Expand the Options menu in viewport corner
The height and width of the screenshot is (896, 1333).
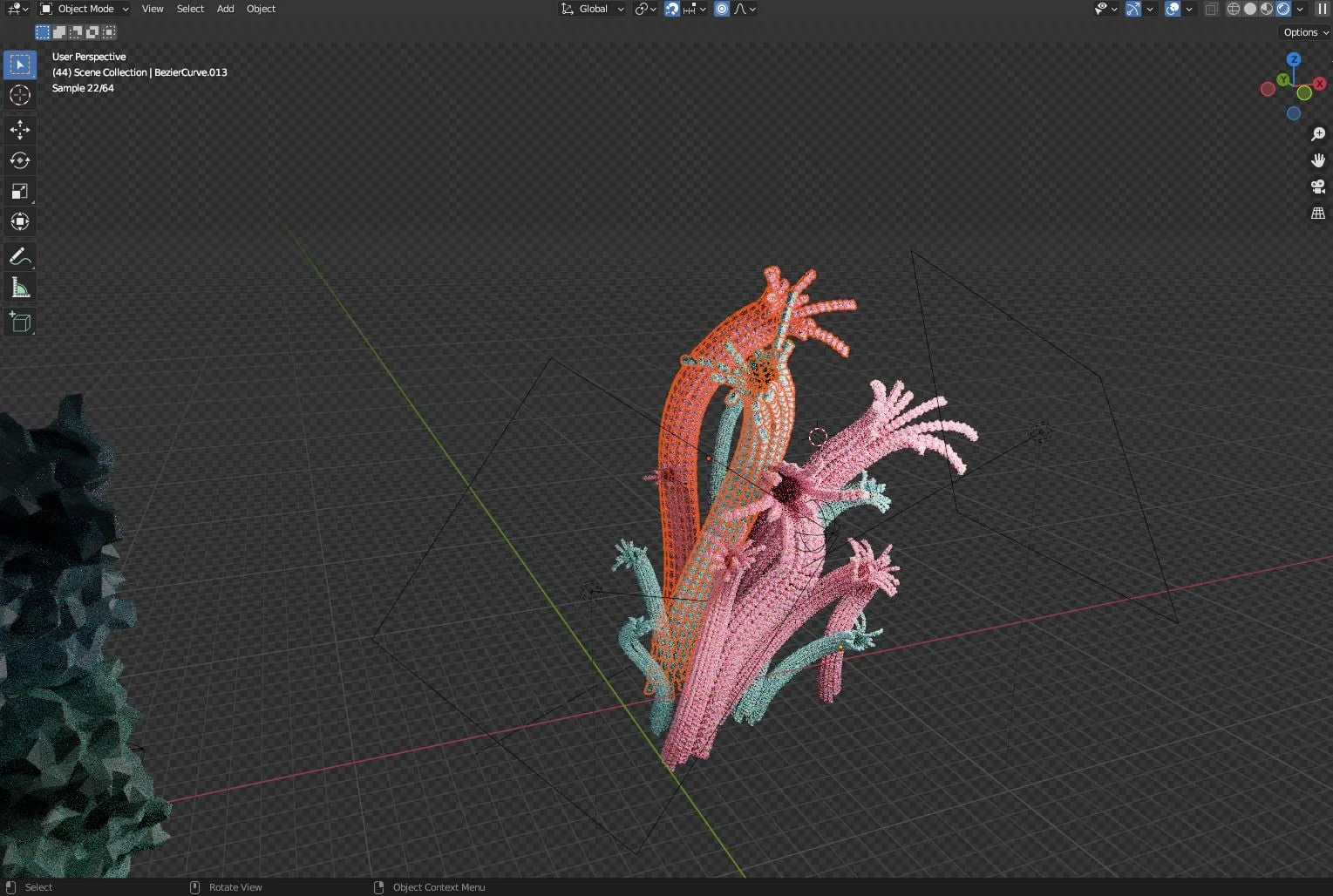tap(1302, 31)
